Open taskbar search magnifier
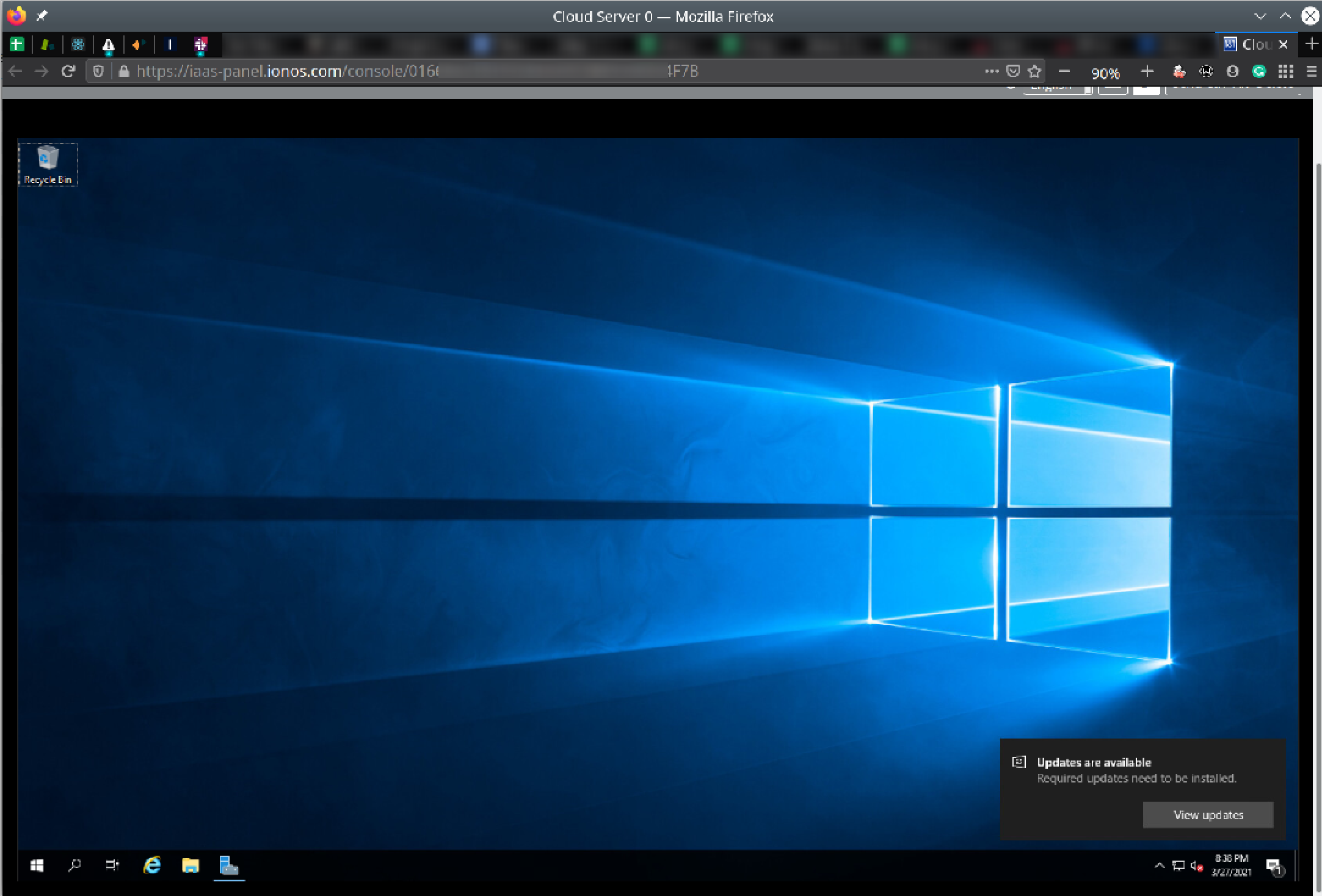The height and width of the screenshot is (896, 1322). [x=74, y=865]
